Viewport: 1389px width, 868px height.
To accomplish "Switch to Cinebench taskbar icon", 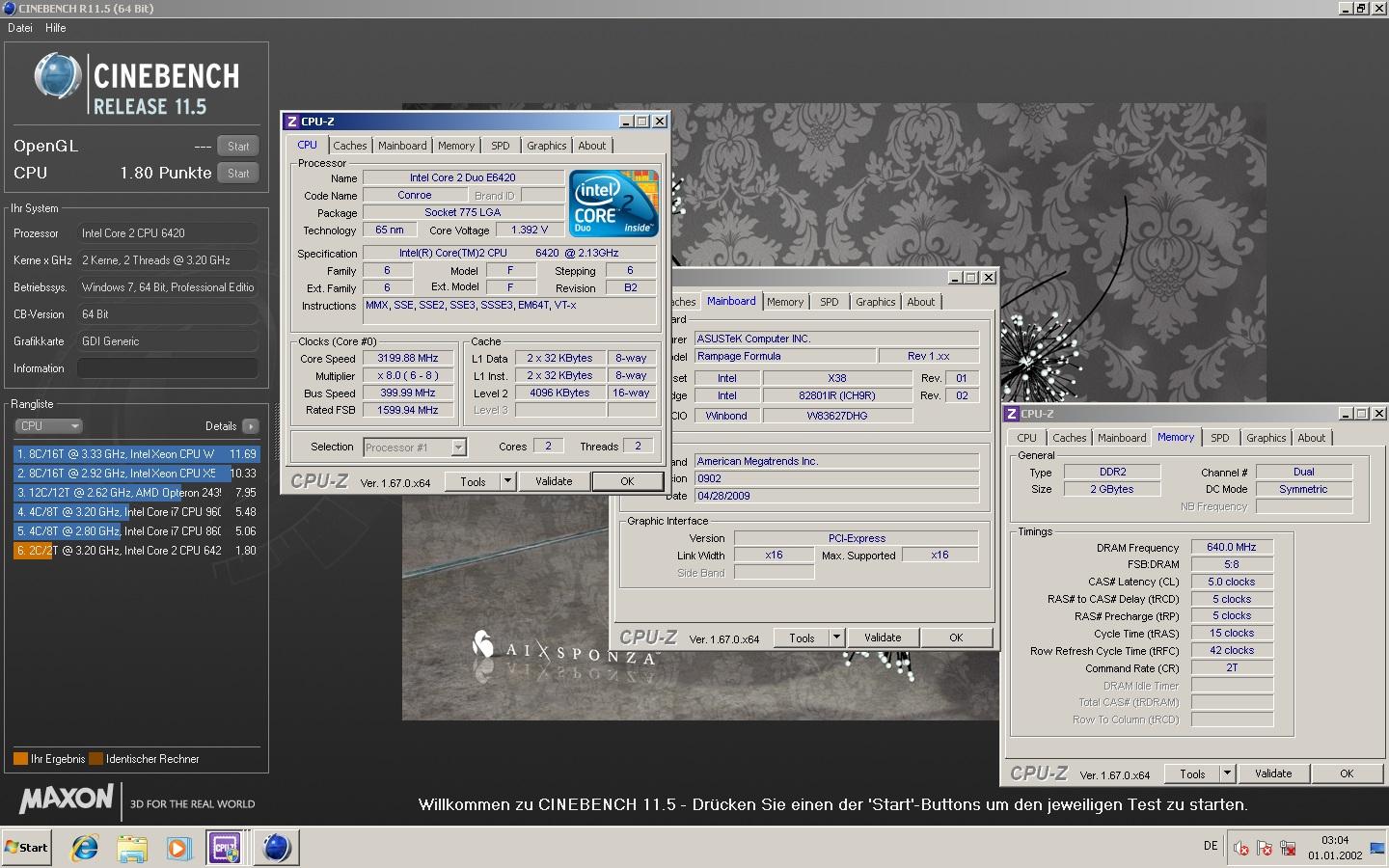I will tap(276, 848).
